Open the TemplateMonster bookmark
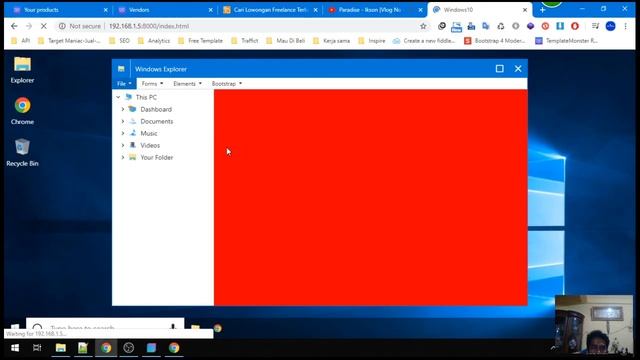 pos(567,40)
